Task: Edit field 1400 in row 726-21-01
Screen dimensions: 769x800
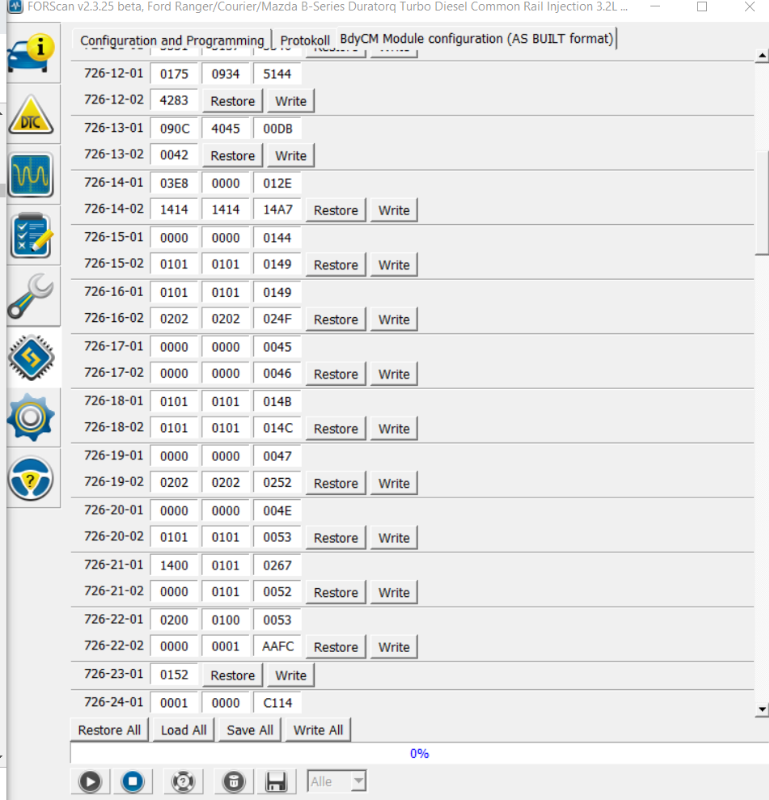Action: (x=174, y=565)
